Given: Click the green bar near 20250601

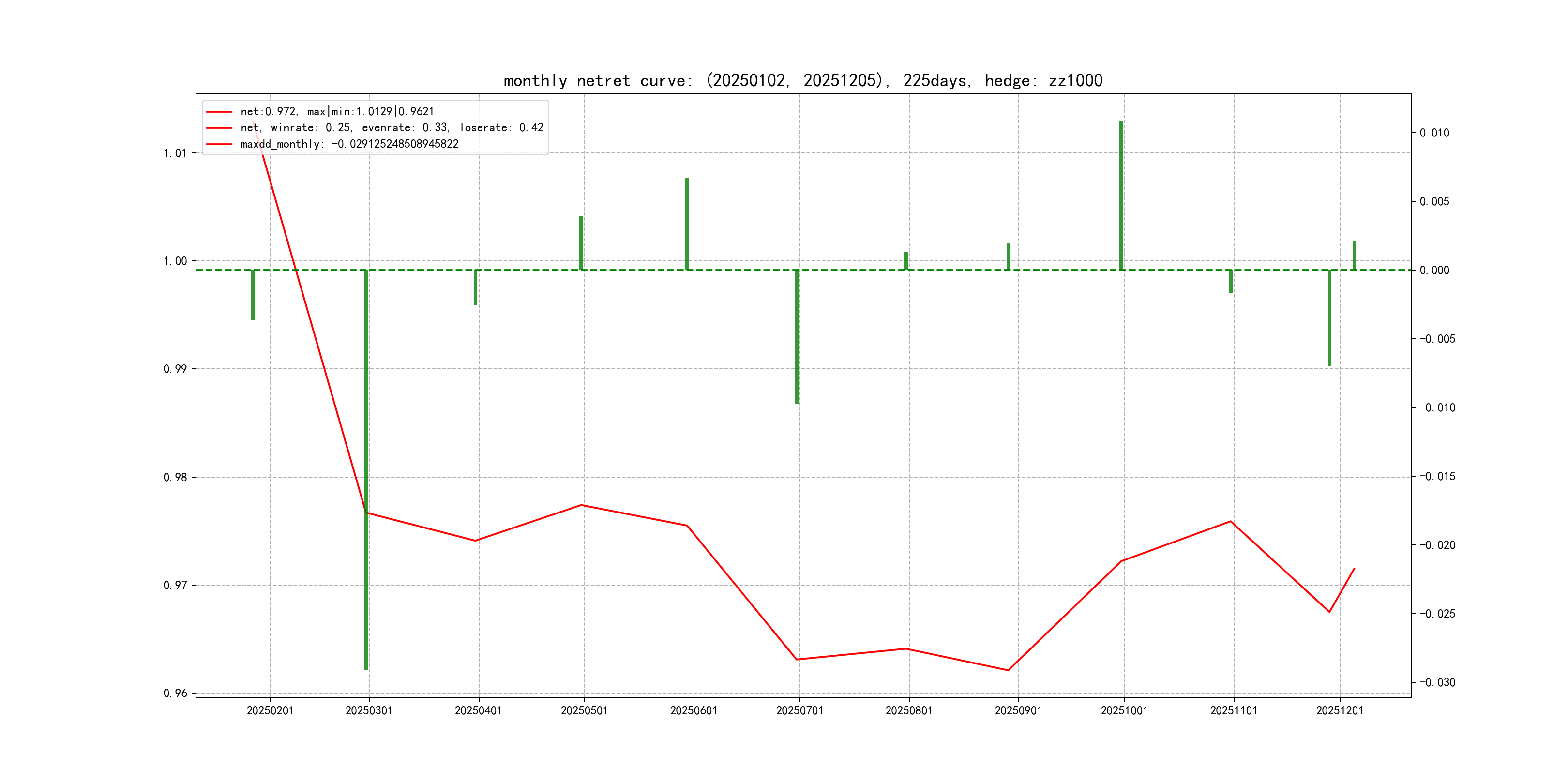Looking at the screenshot, I should click(x=687, y=224).
